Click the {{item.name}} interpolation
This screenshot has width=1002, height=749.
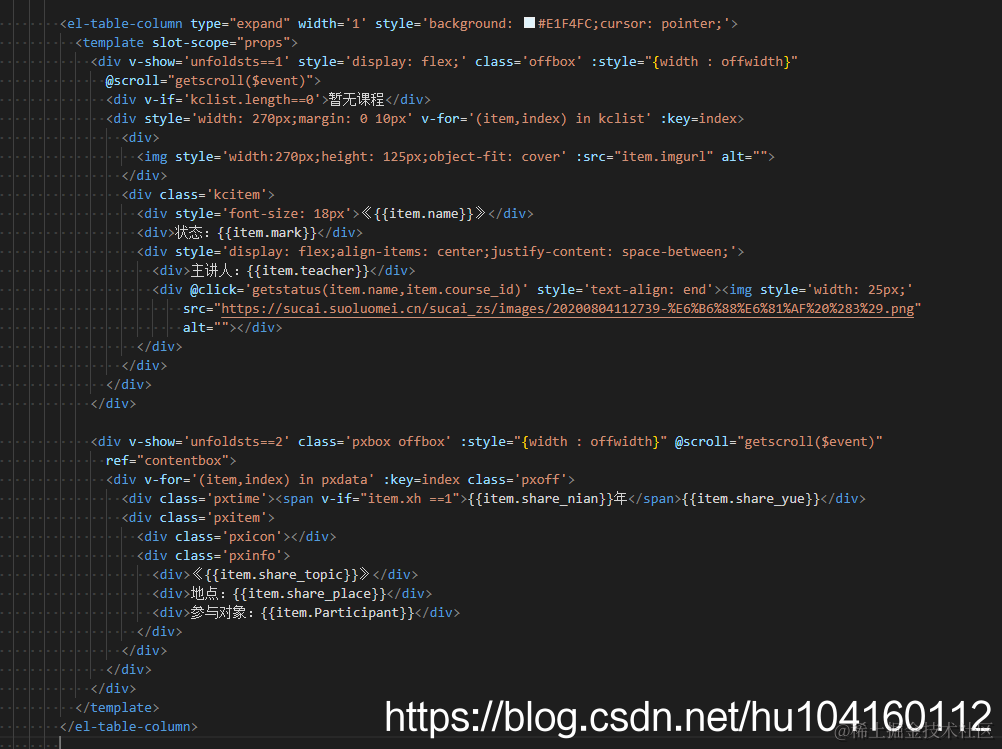(424, 213)
